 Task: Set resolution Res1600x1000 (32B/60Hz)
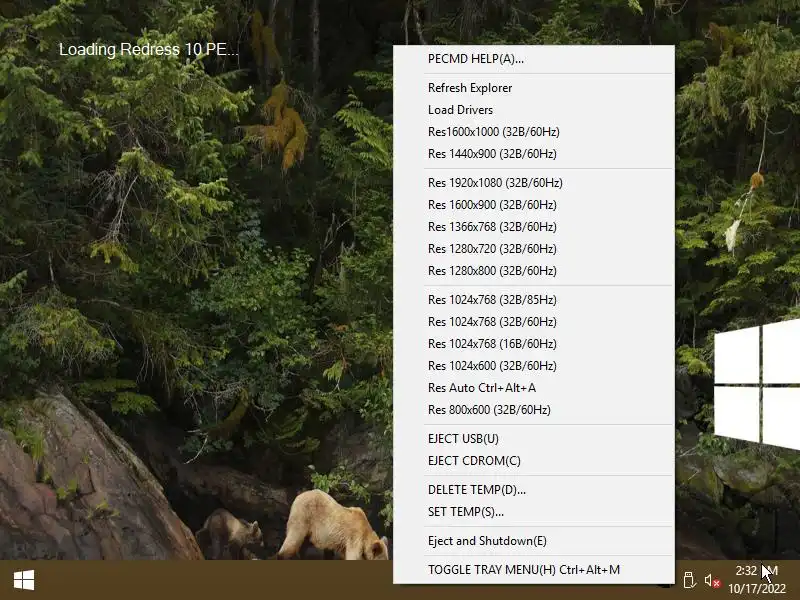pos(534,132)
